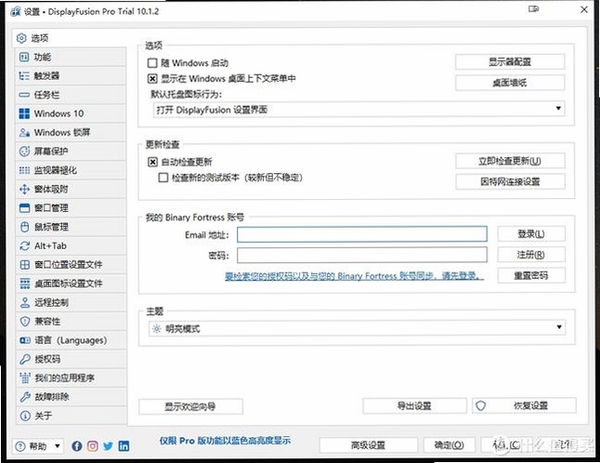Screen dimensions: 600x463
Task: Close the settings window
Action: pyautogui.click(x=584, y=10)
